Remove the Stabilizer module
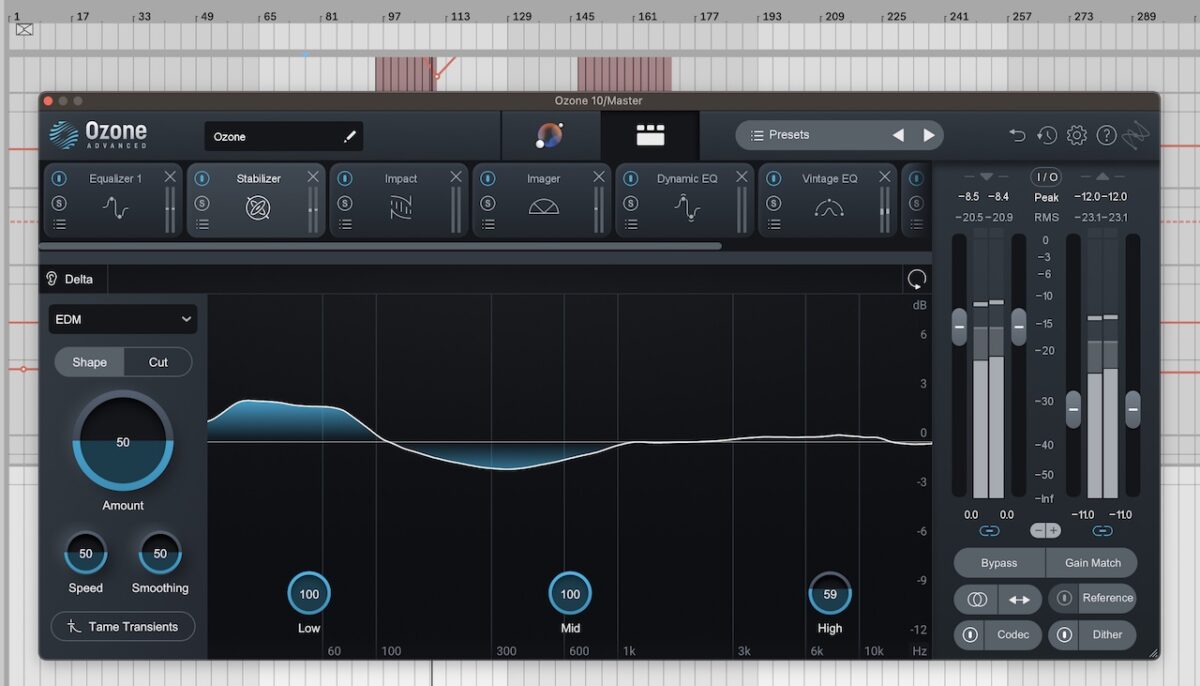Viewport: 1200px width, 686px height. (x=313, y=177)
